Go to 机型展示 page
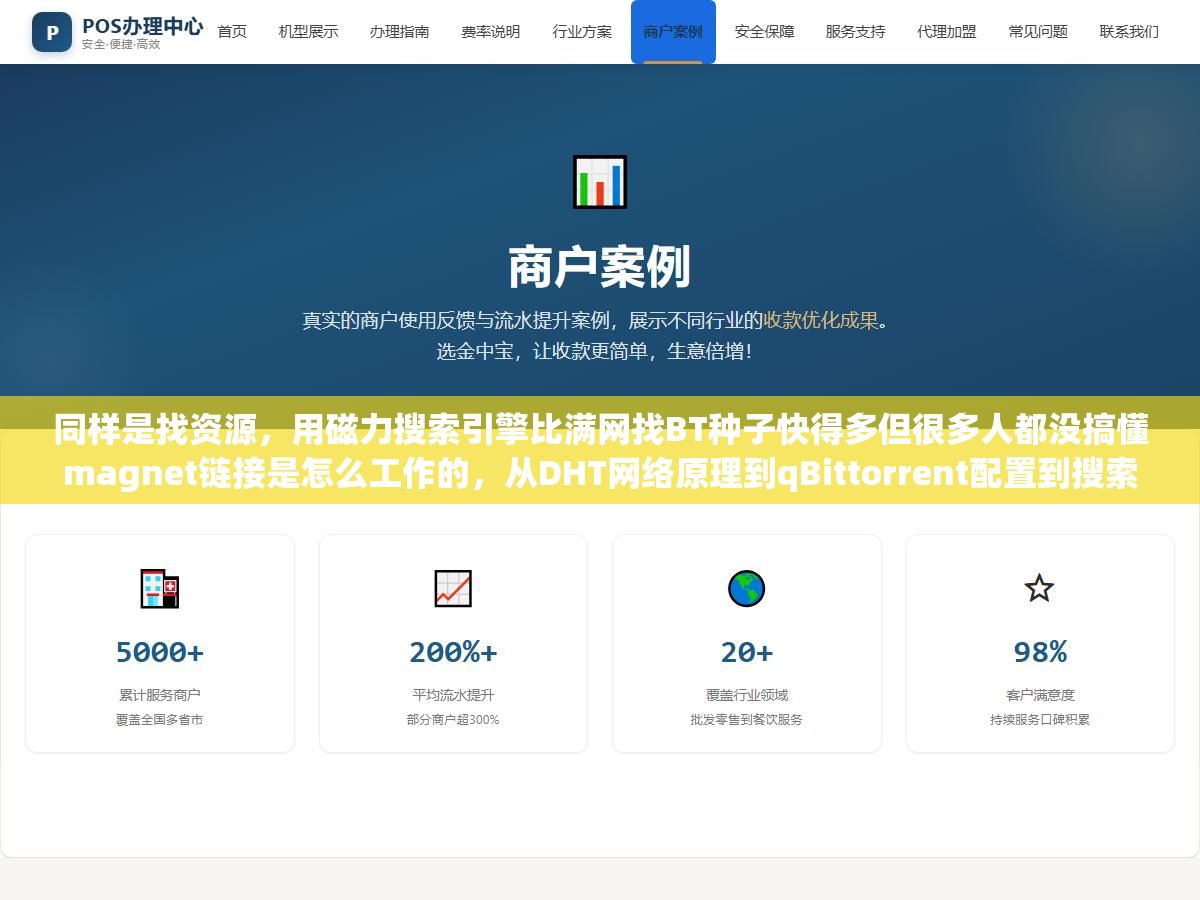Image resolution: width=1200 pixels, height=900 pixels. point(308,32)
